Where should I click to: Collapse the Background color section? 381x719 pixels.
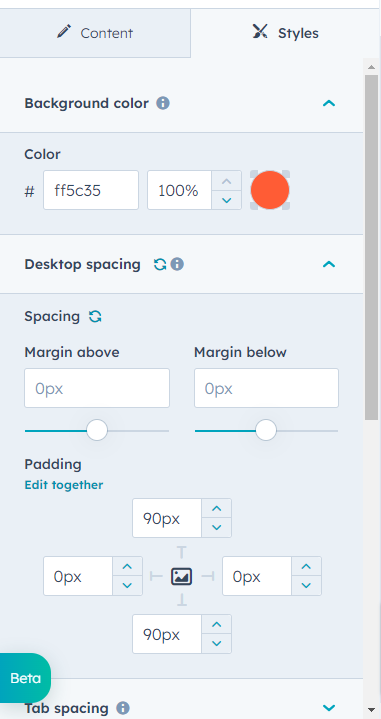point(329,103)
